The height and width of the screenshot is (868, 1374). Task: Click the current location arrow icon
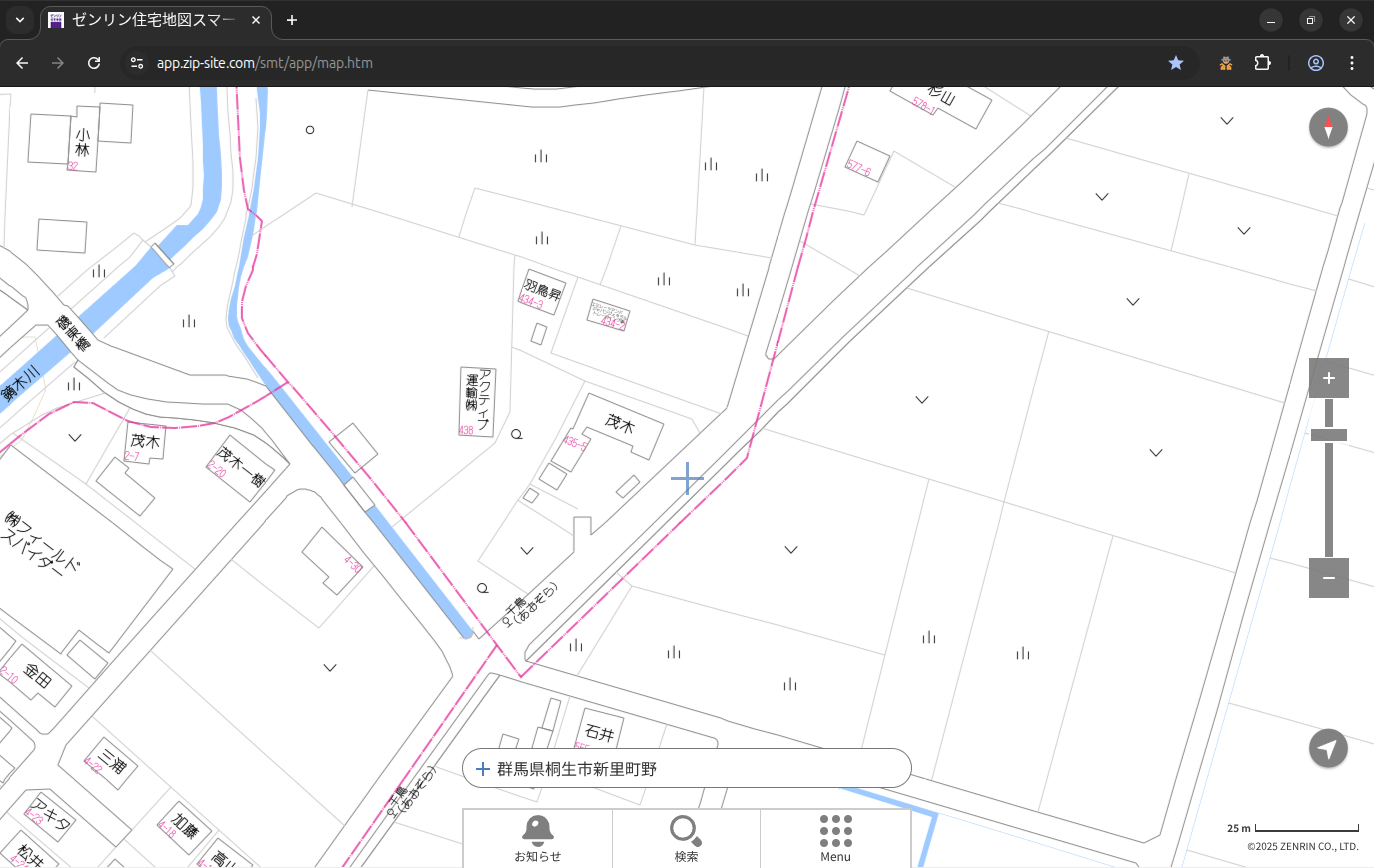(1328, 749)
